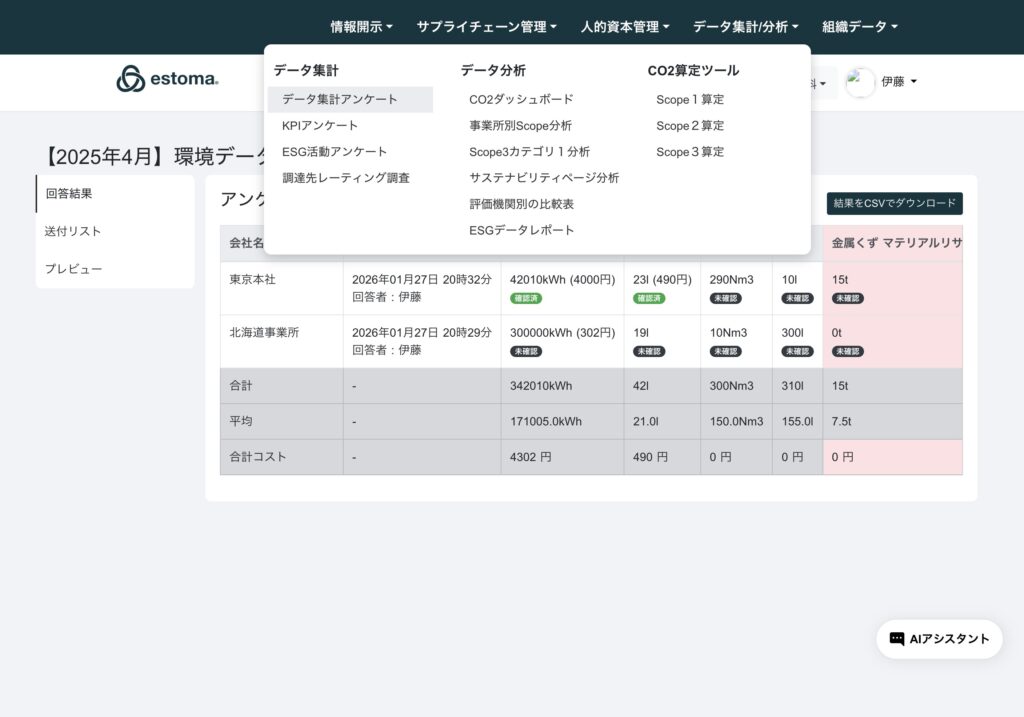Open the AIアシスタント chat button

click(939, 639)
